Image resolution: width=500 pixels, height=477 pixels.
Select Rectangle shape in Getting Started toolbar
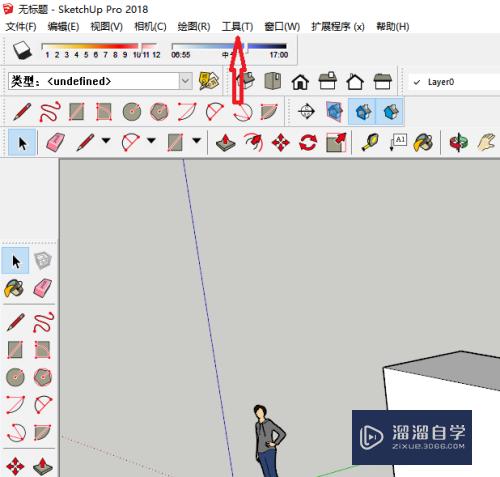[x=175, y=142]
